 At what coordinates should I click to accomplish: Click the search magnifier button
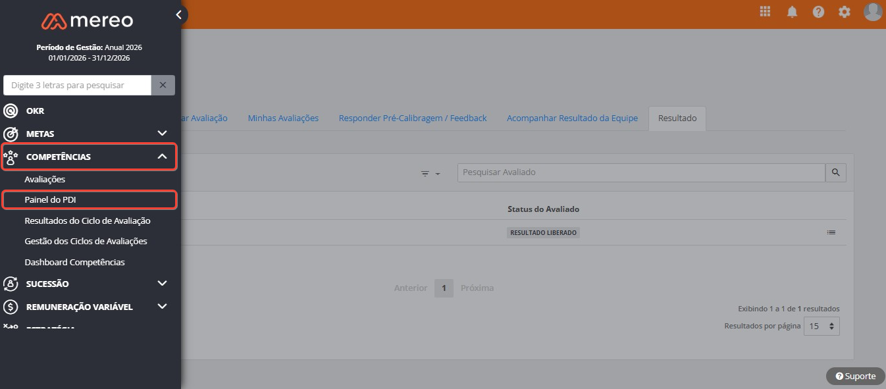pos(836,173)
